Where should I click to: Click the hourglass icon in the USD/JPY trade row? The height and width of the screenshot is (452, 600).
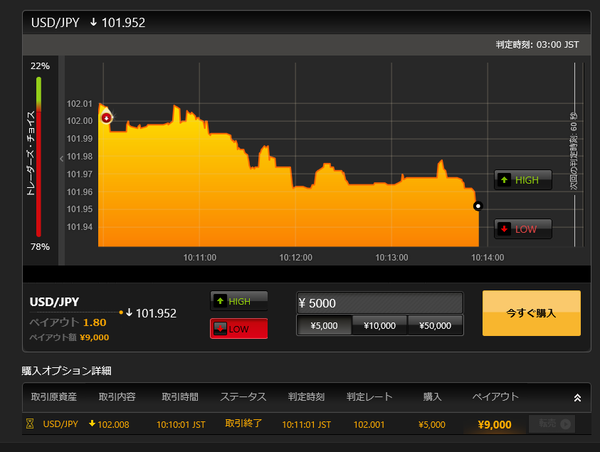pos(30,424)
